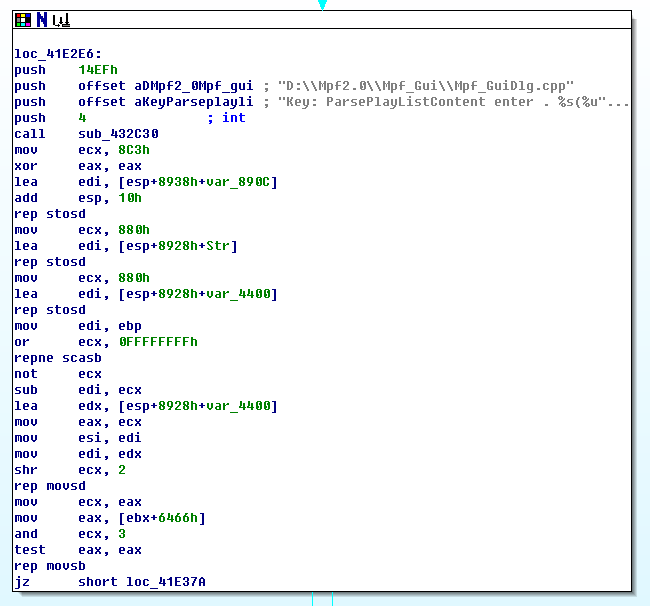Click the "rep movsd" instruction
650x606 pixels.
pyautogui.click(x=50, y=486)
